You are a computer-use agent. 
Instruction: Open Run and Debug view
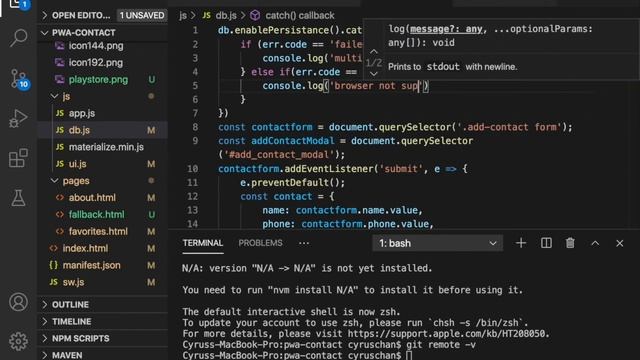tap(18, 119)
